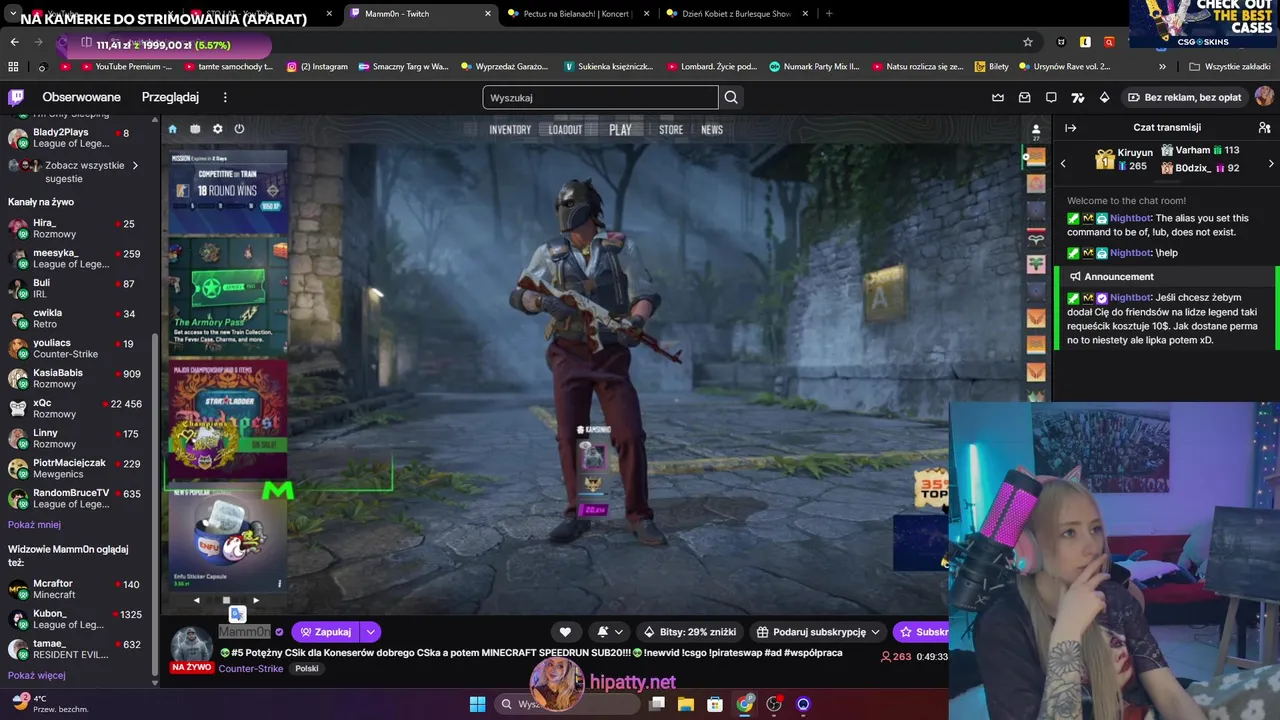Open Mcraftor Minecraft channel
The width and height of the screenshot is (1280, 720).
(x=75, y=589)
